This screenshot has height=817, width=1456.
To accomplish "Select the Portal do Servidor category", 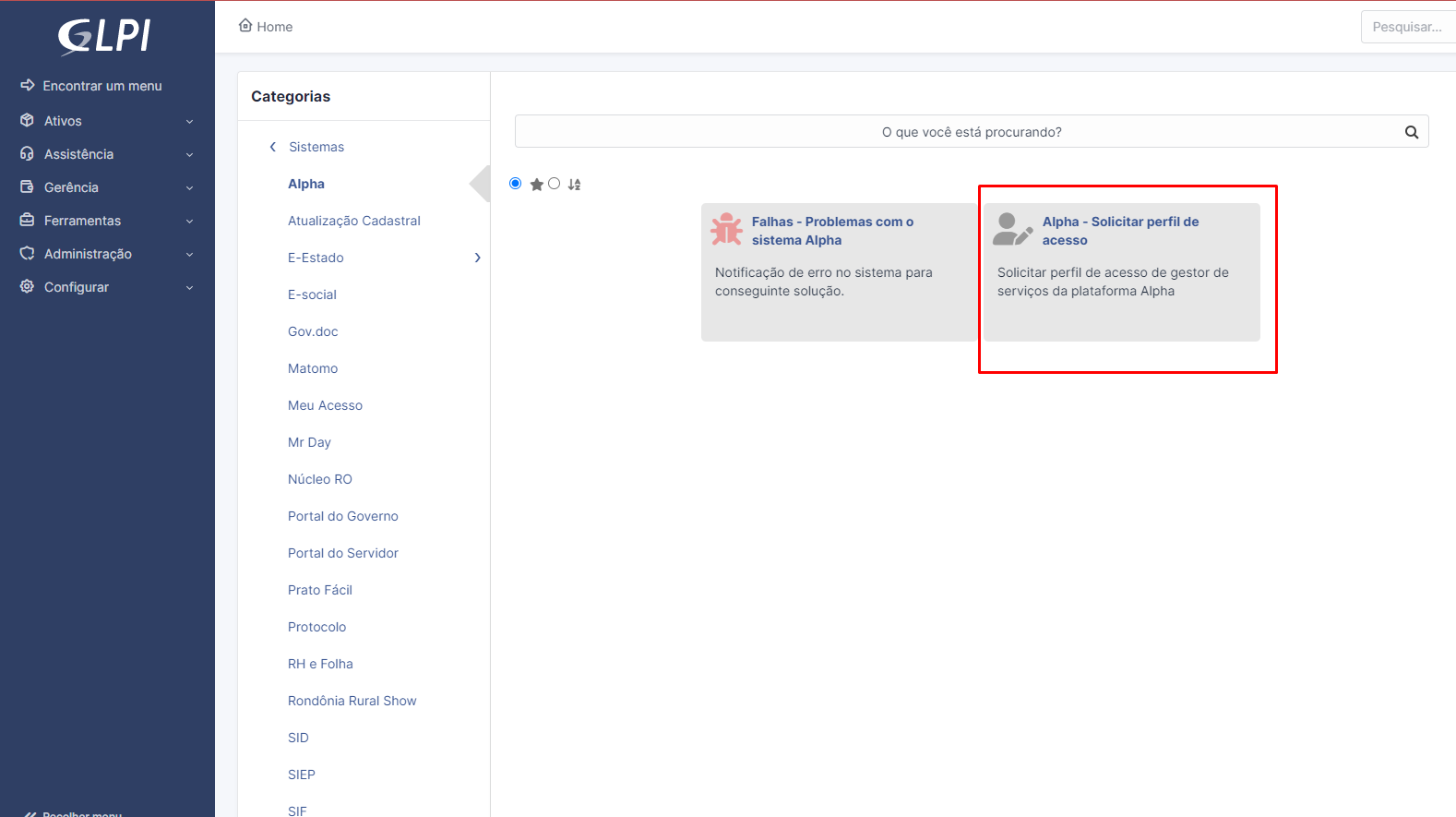I will point(343,553).
